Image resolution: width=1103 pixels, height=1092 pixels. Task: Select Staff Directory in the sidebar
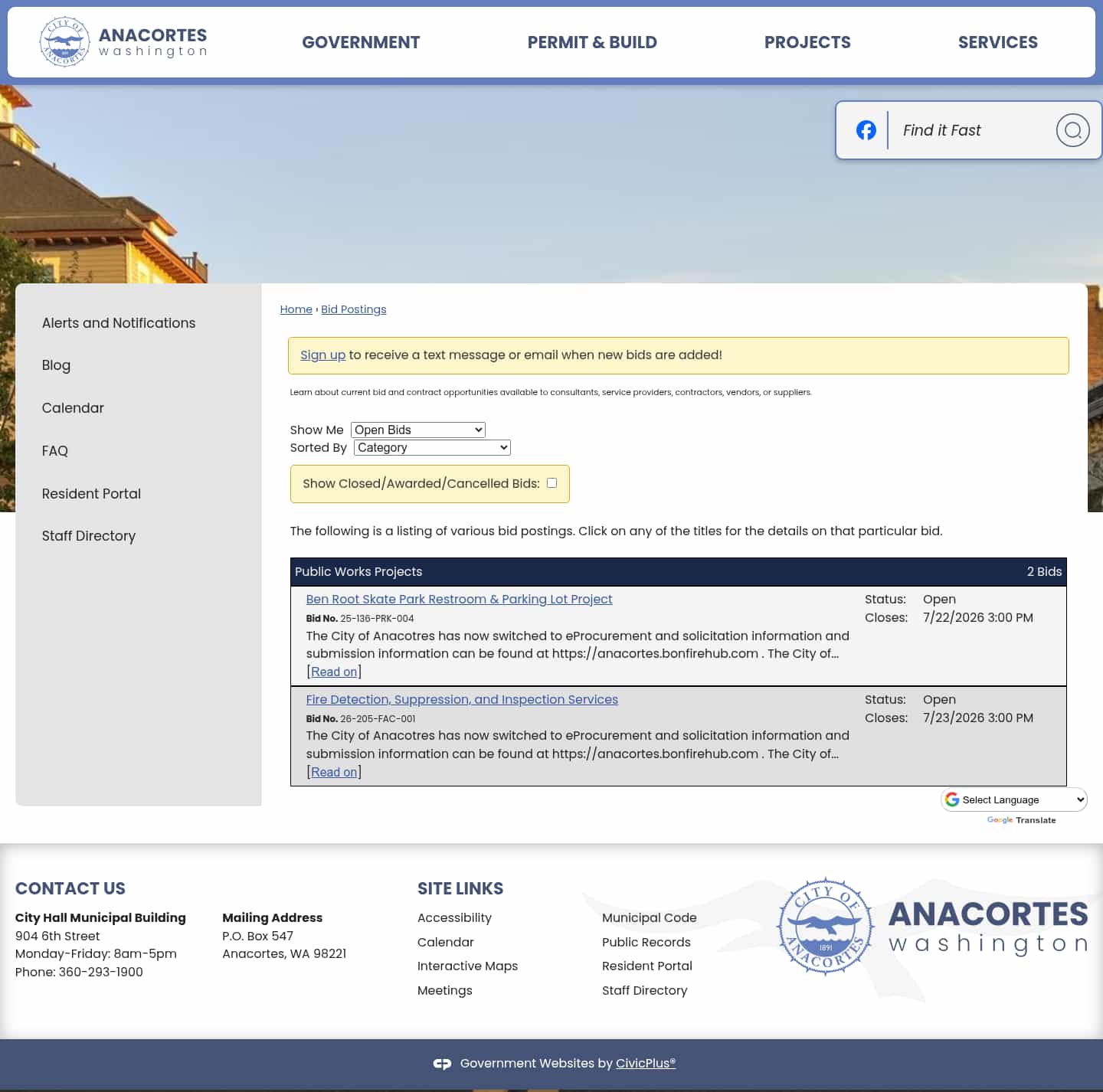[x=89, y=536]
